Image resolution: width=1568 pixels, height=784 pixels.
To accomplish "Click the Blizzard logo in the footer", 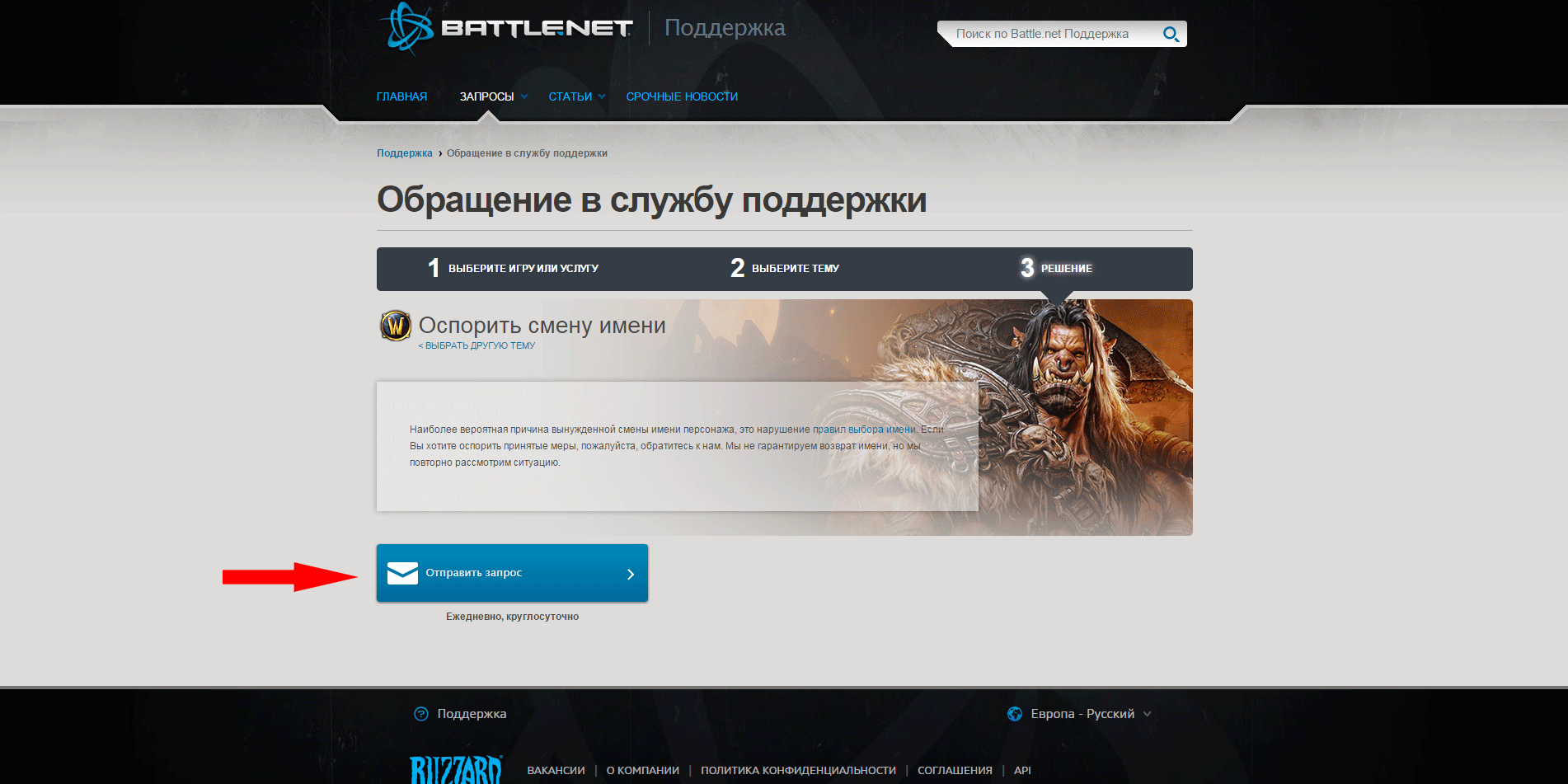I will [x=456, y=770].
